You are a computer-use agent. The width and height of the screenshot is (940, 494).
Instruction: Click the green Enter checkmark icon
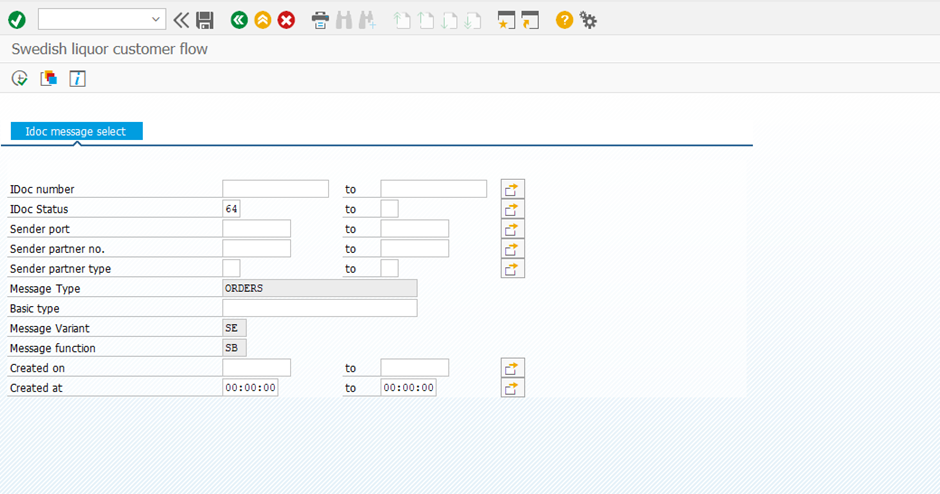tap(17, 19)
